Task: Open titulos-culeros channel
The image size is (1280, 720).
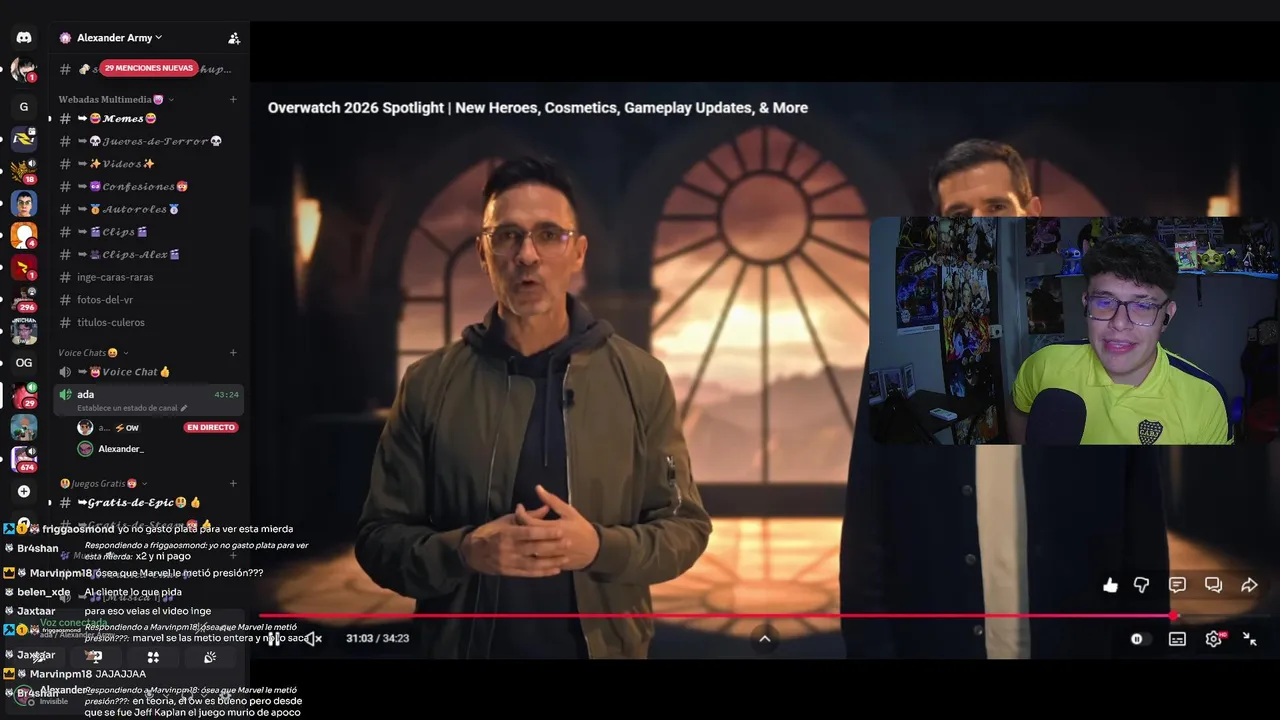Action: 148,322
